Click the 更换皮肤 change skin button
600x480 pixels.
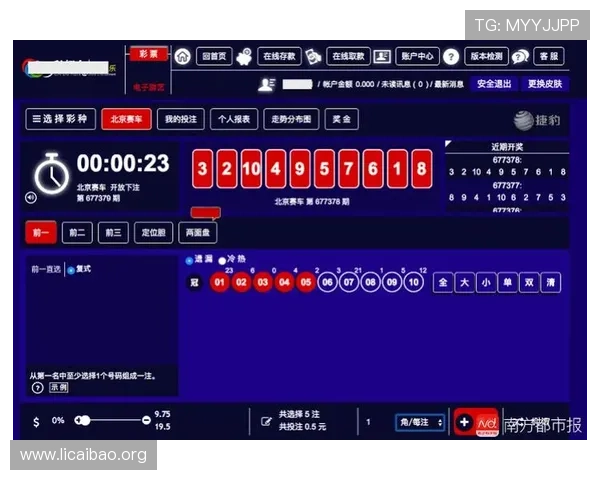[x=545, y=84]
